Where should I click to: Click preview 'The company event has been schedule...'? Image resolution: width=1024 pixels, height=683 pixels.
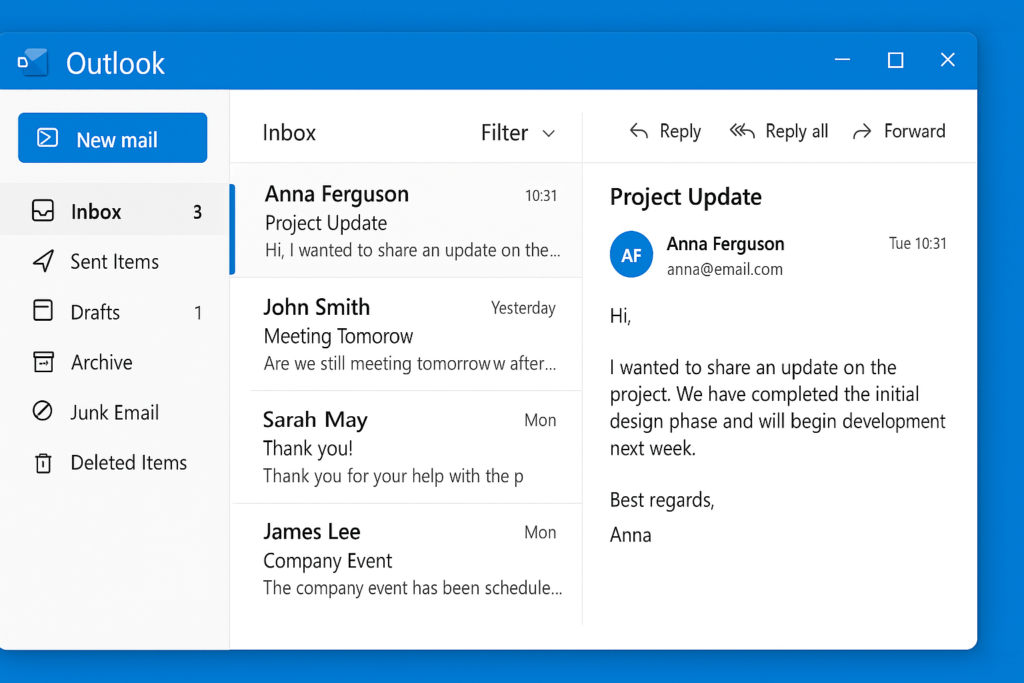pyautogui.click(x=412, y=588)
